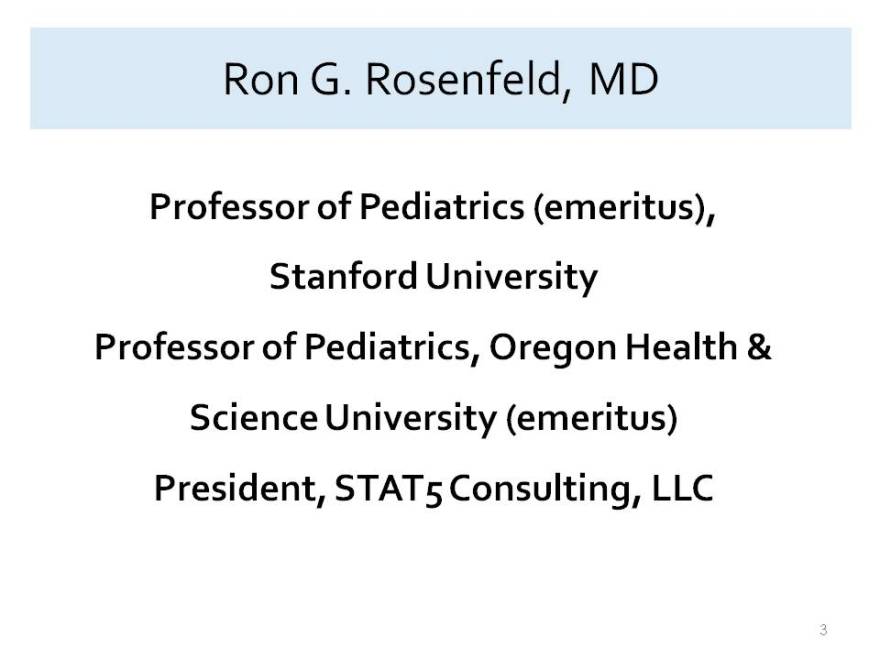Screen dimensions: 880x660
Task: Click the first '(emeritus),' after Pediatrics
Action: click(625, 207)
